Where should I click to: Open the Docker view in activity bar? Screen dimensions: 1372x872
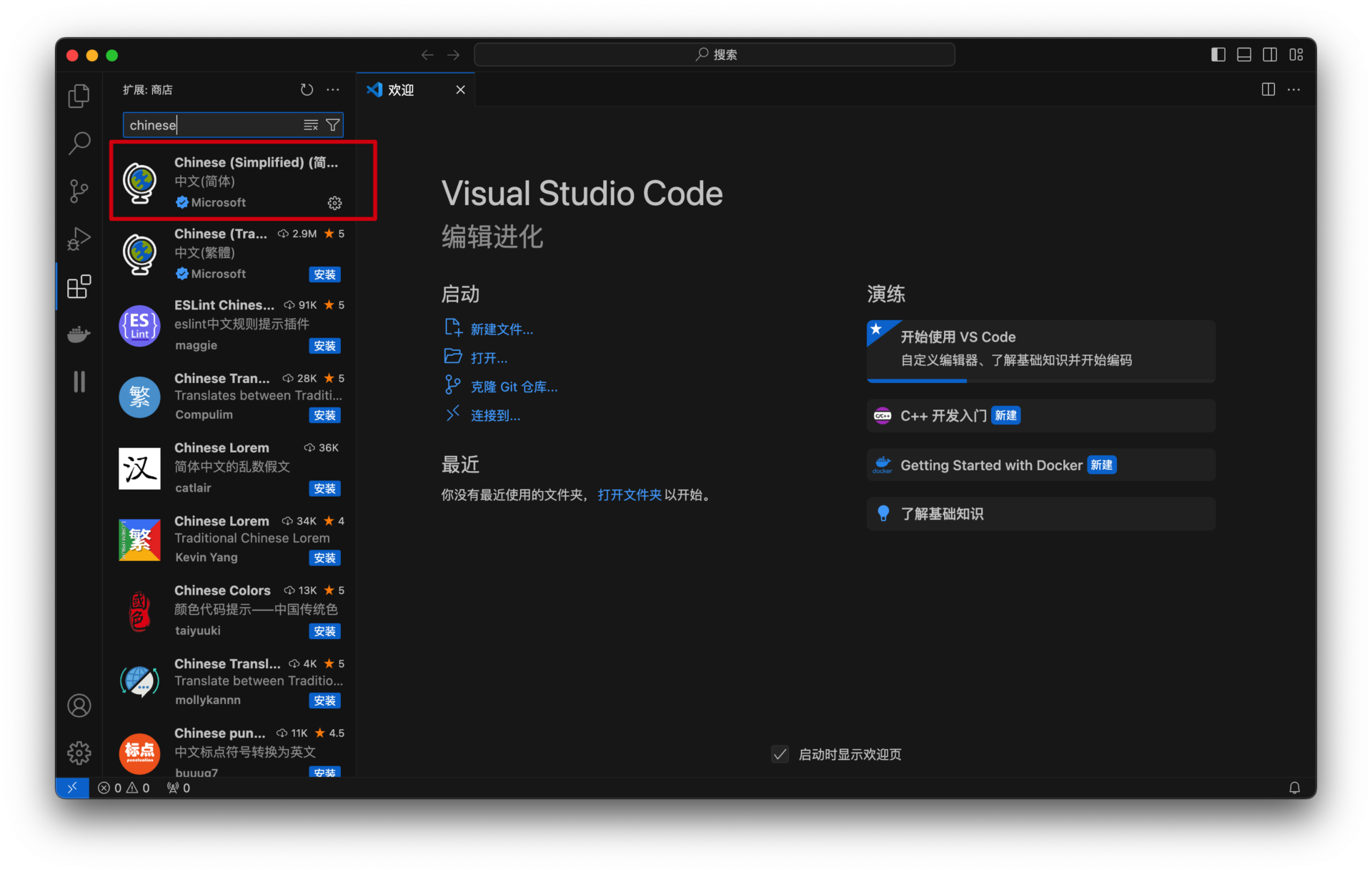click(x=79, y=334)
